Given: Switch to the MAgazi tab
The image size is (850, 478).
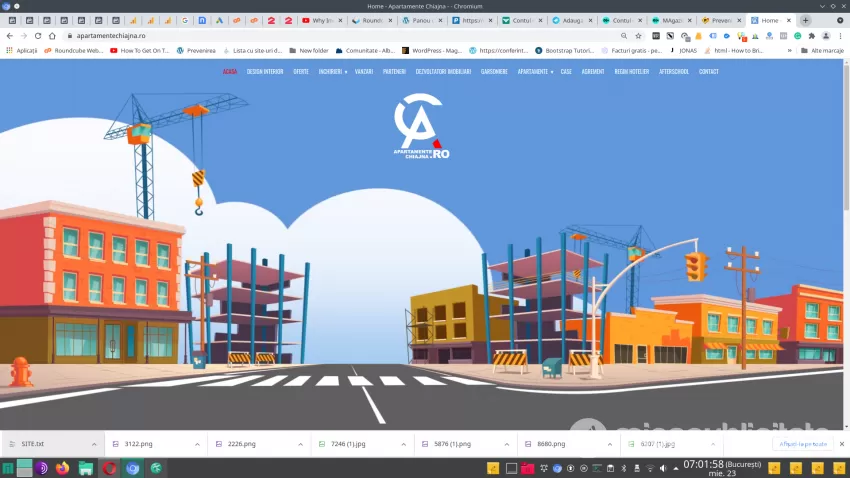Looking at the screenshot, I should click(672, 21).
